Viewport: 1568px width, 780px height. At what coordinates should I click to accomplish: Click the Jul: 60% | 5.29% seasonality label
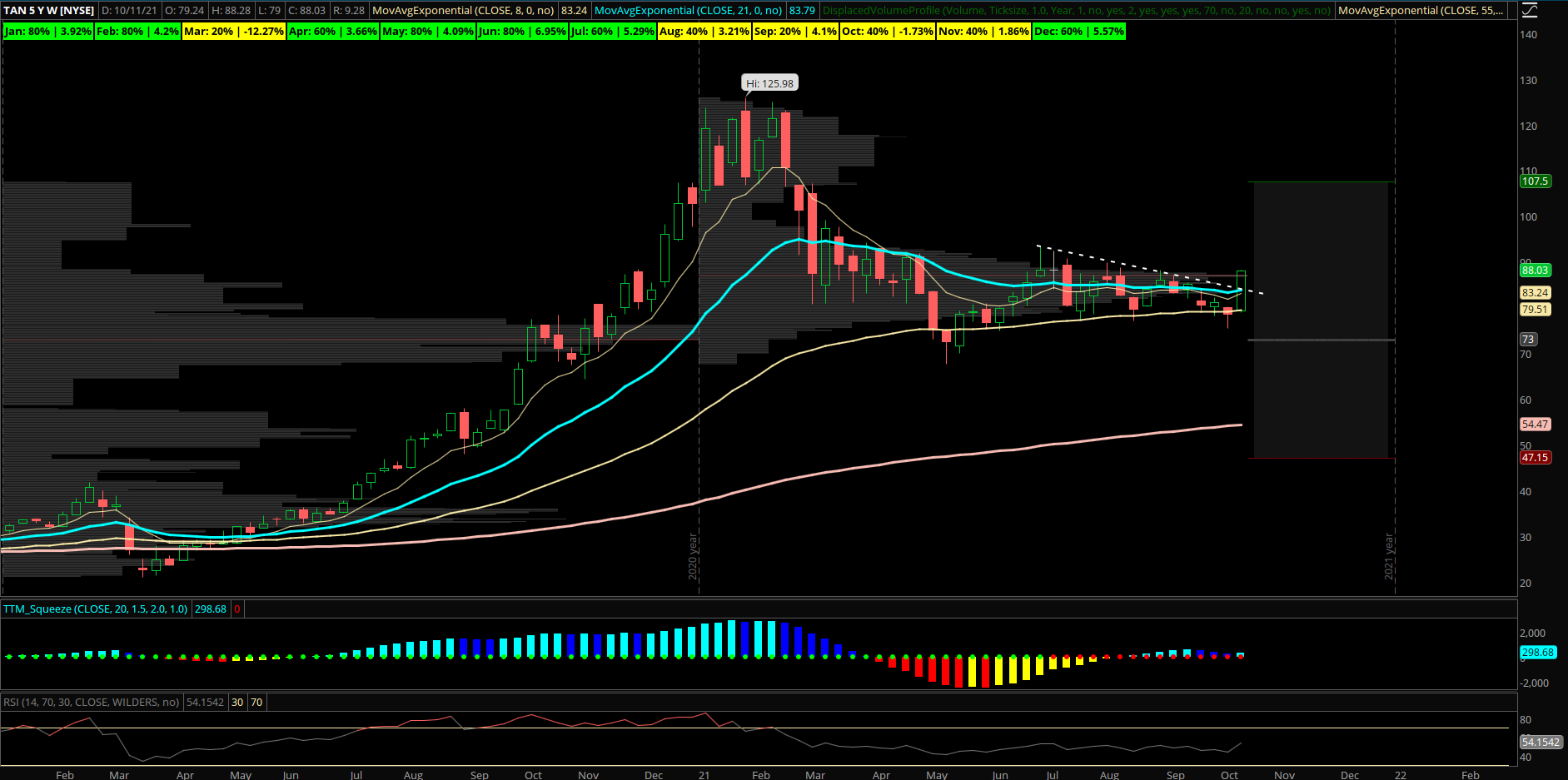pyautogui.click(x=613, y=32)
